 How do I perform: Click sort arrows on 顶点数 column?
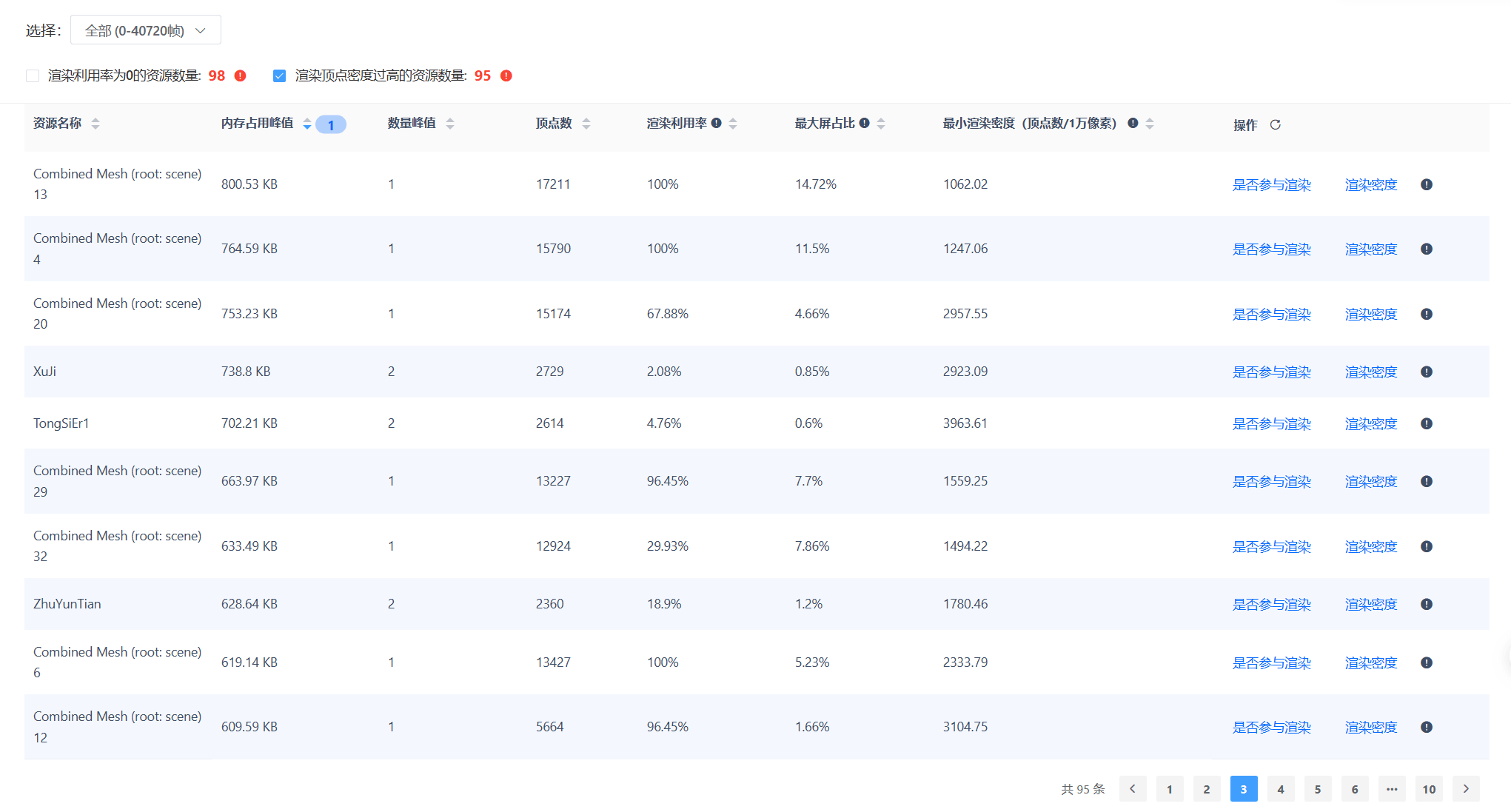[586, 124]
